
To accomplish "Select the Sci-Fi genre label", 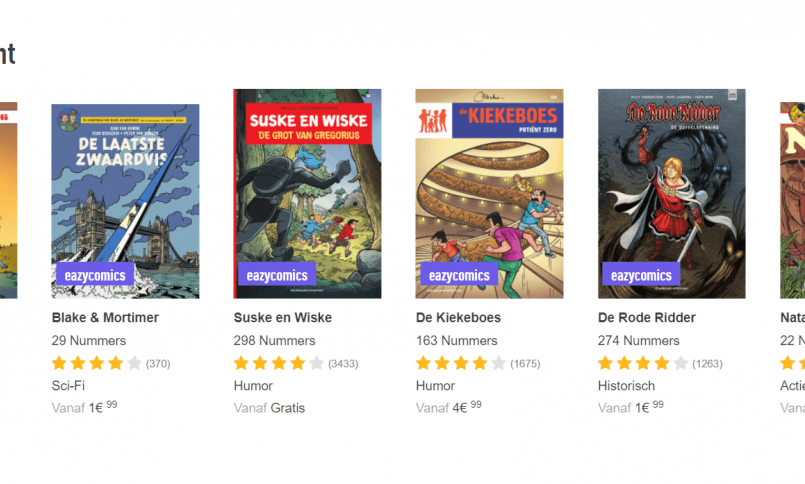I will tap(68, 385).
